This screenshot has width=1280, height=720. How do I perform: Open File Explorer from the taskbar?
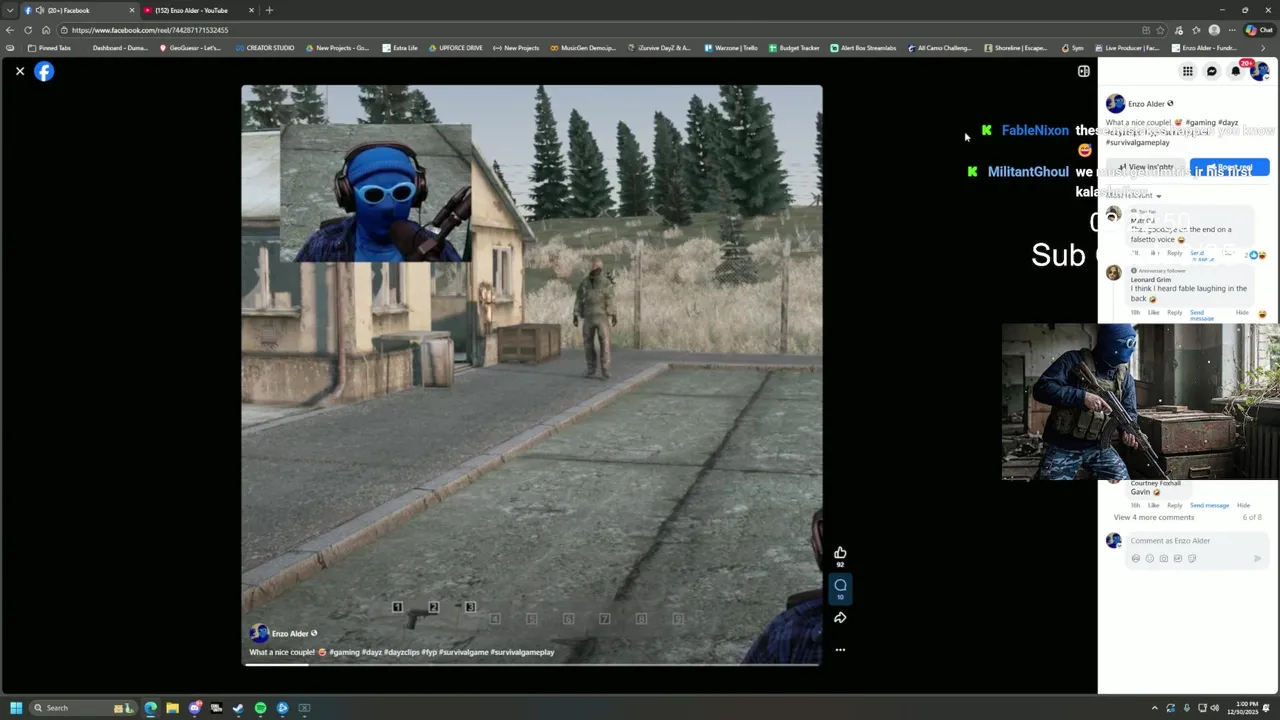tap(172, 708)
